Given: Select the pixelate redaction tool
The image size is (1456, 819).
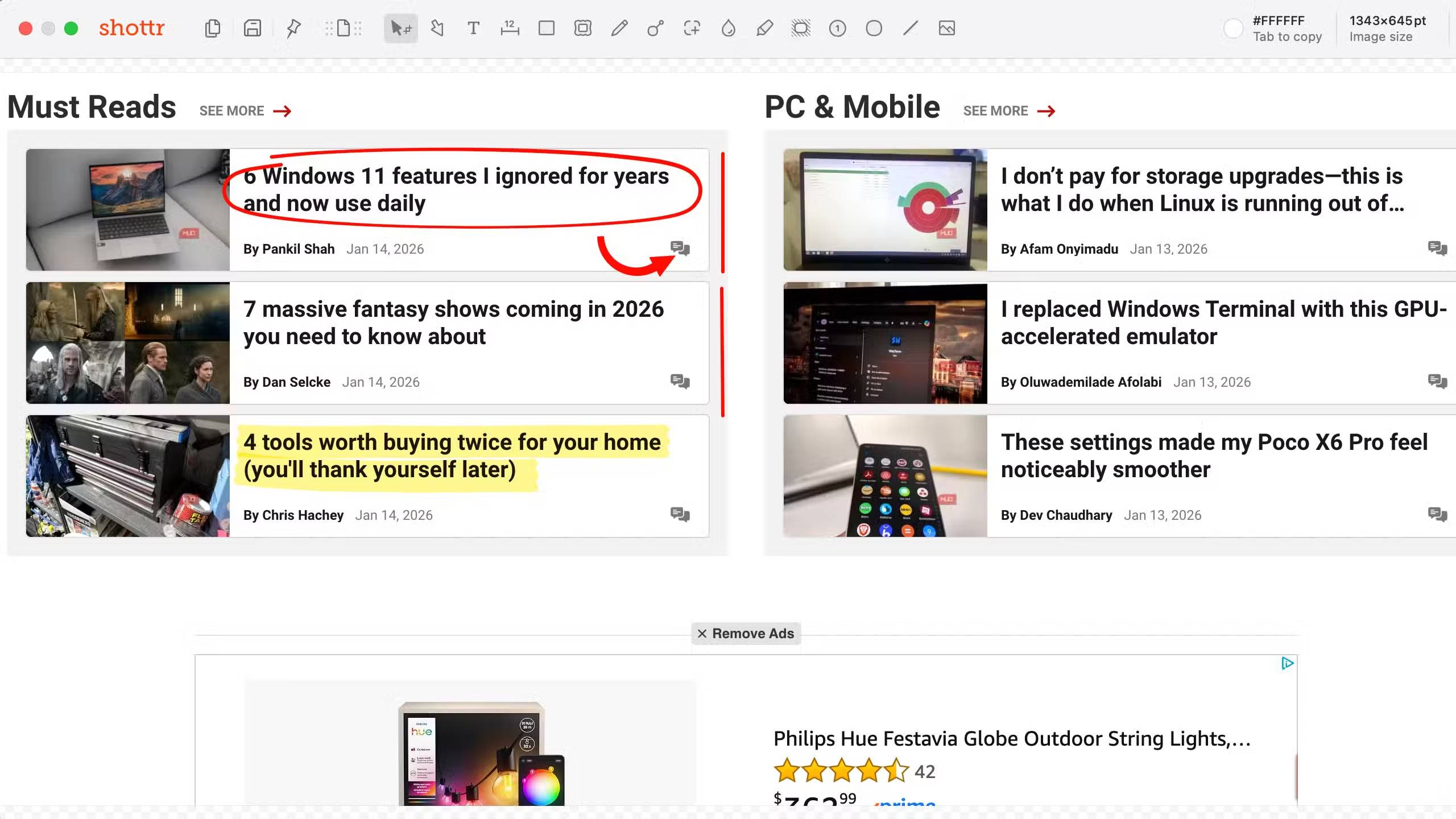Looking at the screenshot, I should [801, 28].
